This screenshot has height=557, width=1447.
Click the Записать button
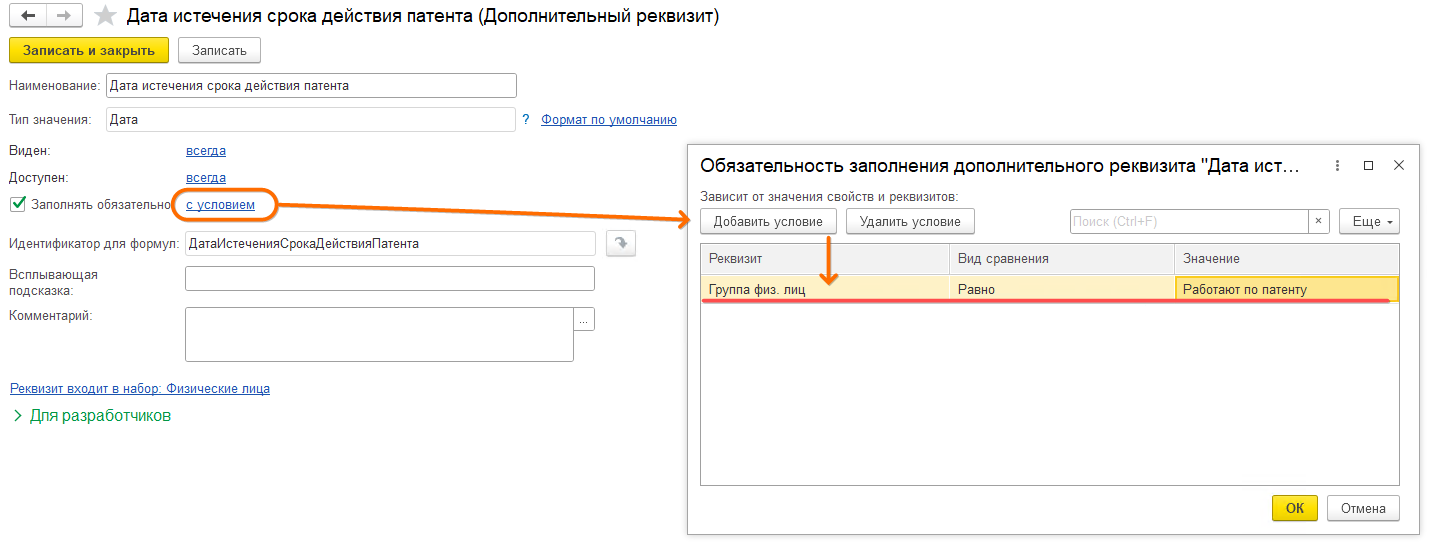pyautogui.click(x=219, y=50)
